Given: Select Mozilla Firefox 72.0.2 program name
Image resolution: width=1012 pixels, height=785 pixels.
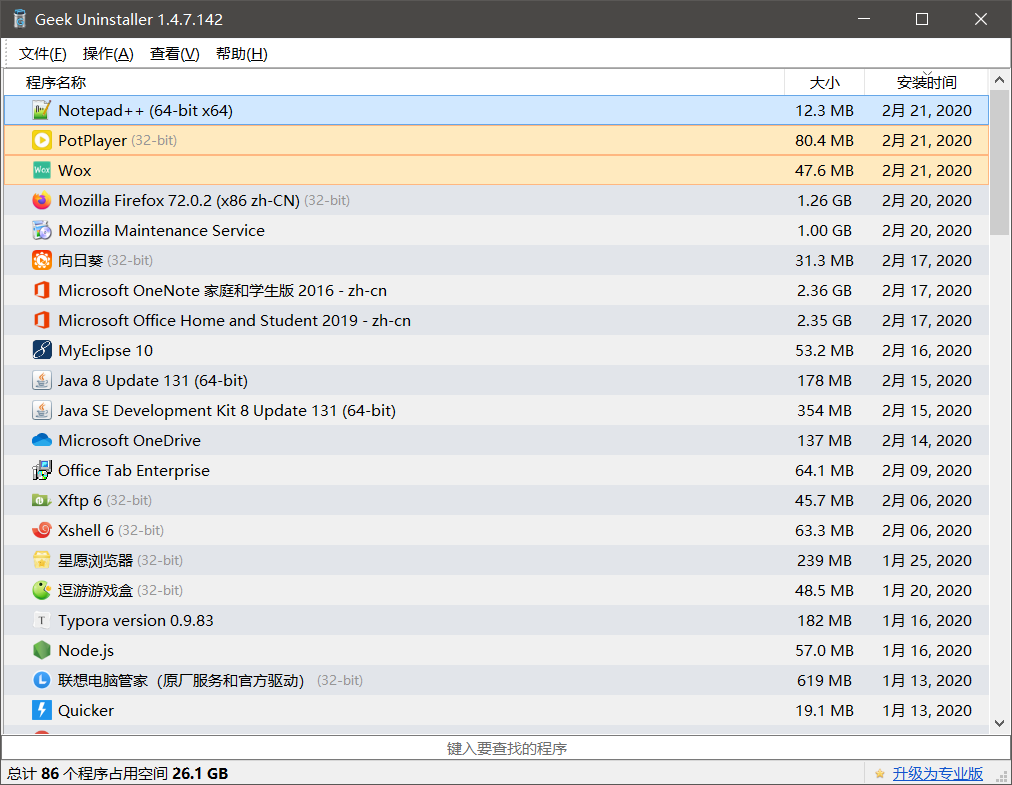Looking at the screenshot, I should pyautogui.click(x=179, y=201).
